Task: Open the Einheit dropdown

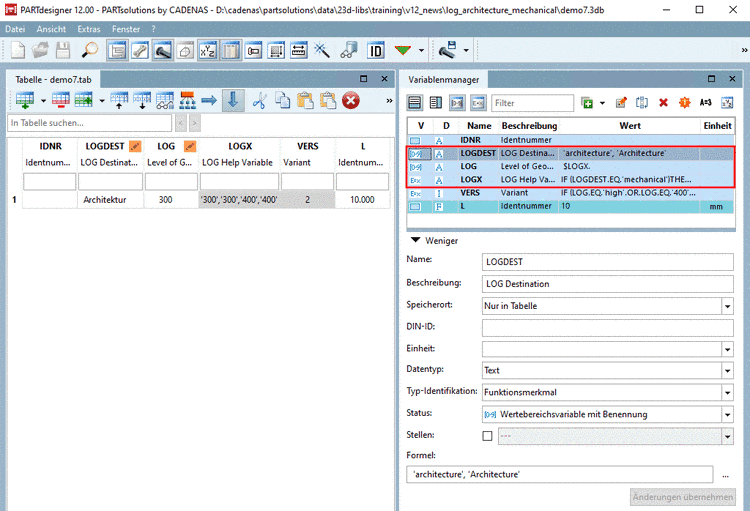Action: pyautogui.click(x=727, y=349)
